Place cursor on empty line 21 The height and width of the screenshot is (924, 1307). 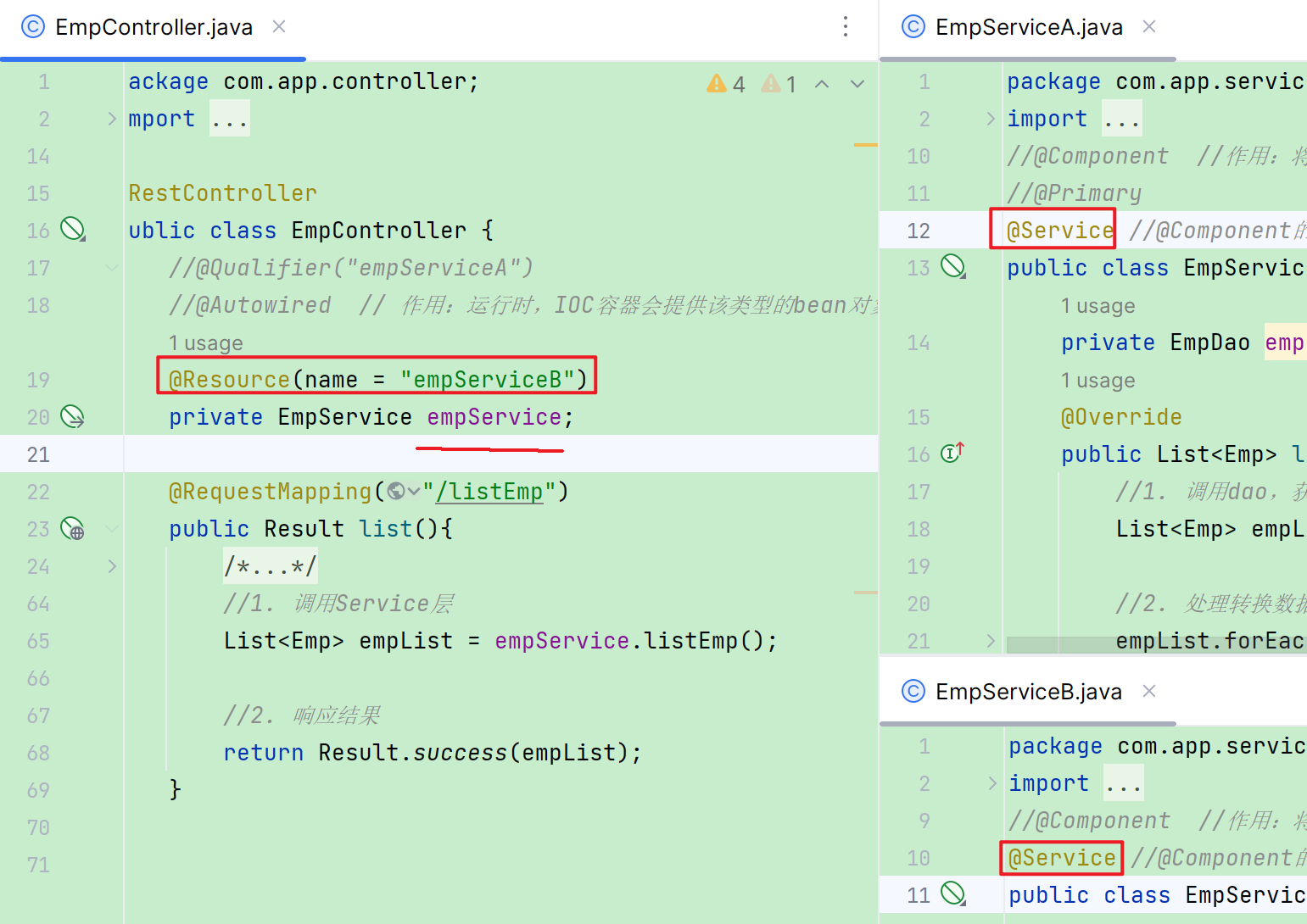[500, 454]
